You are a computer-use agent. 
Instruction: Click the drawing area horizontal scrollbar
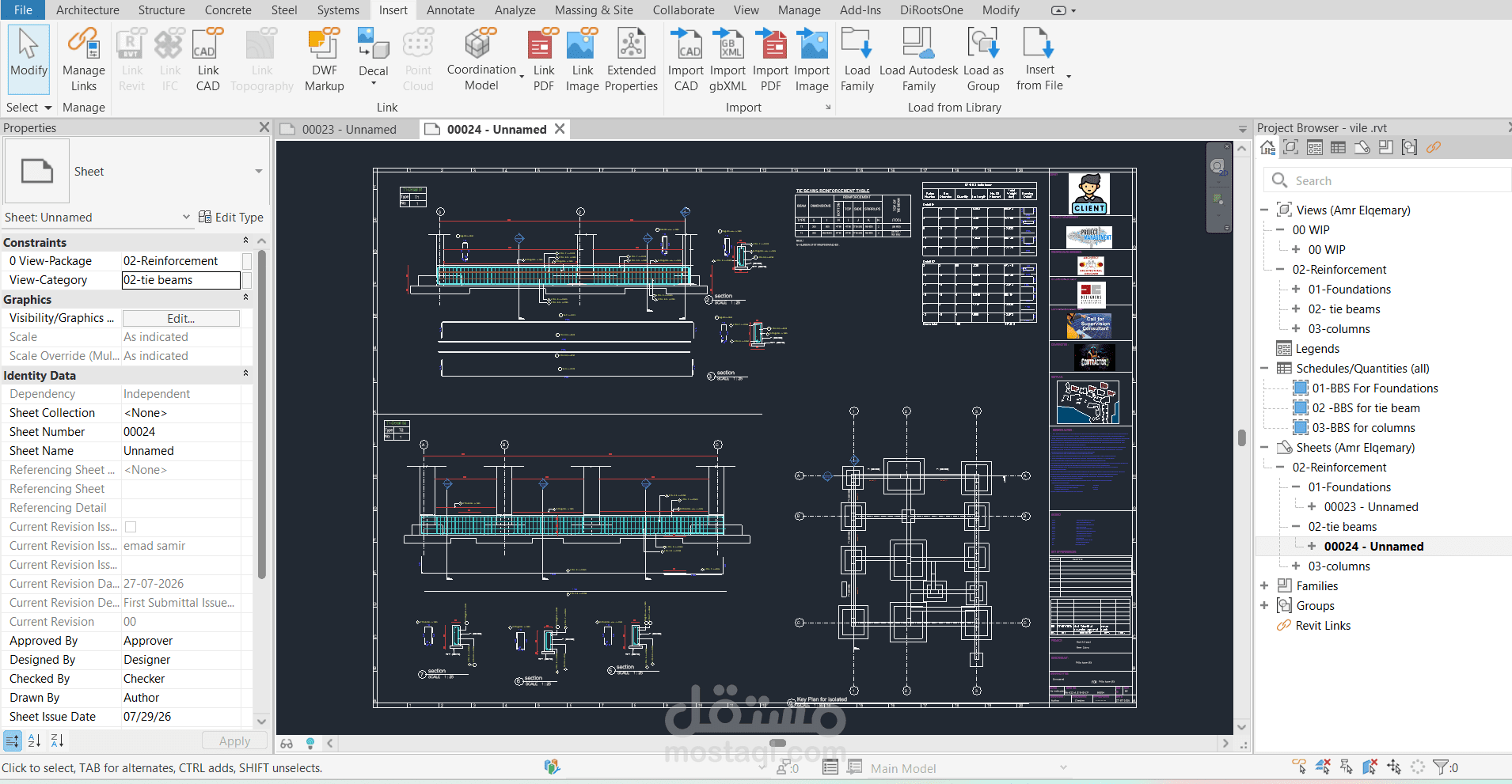pos(777,743)
